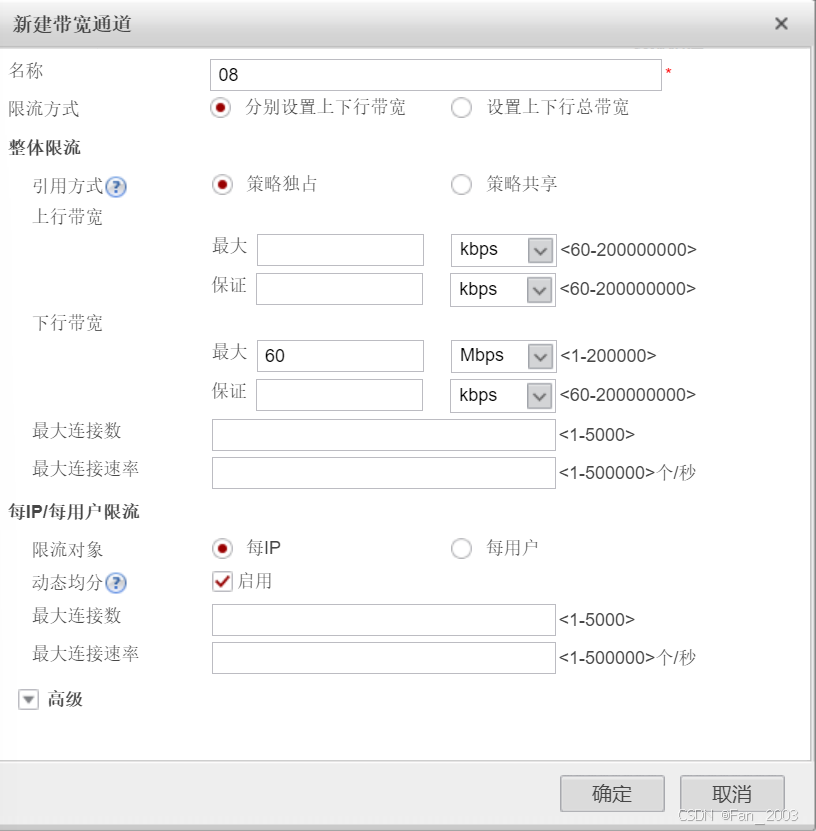Click the 整体限流 section heading
Viewport: 816px width, 831px height.
(45, 147)
